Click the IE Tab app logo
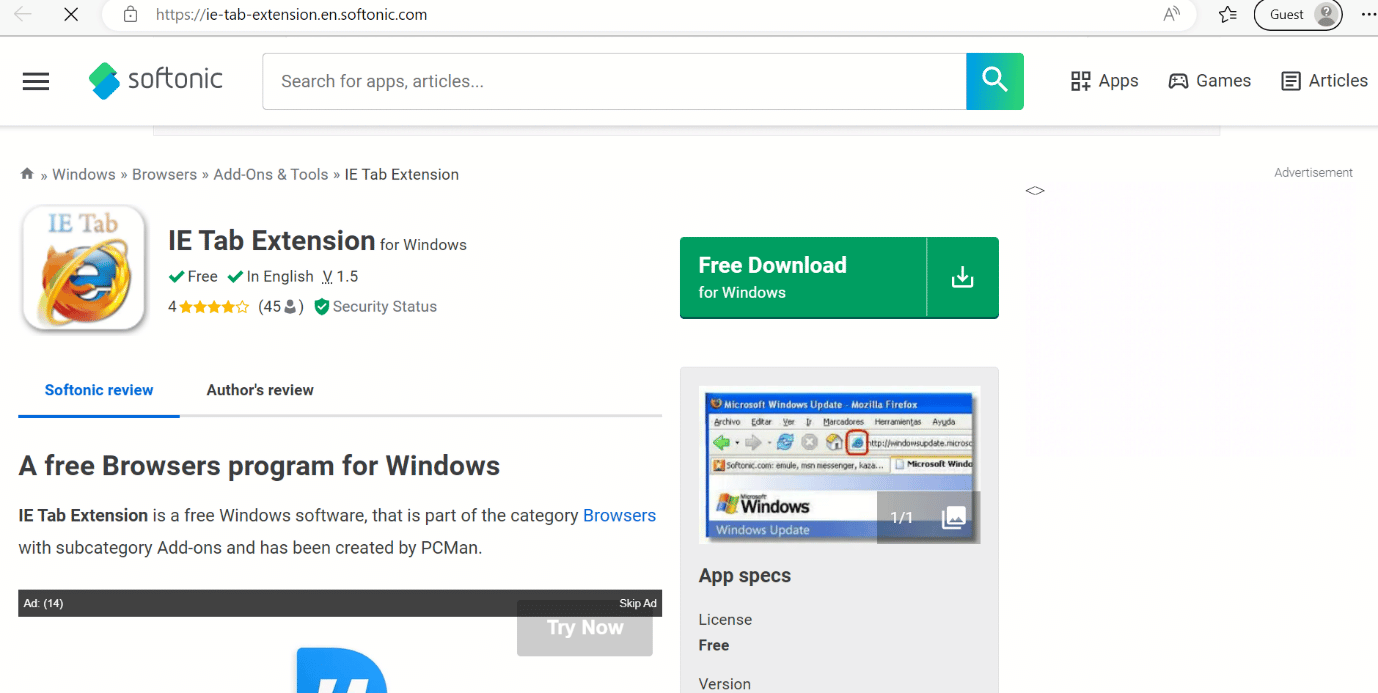Screen dimensions: 1378x693 pyautogui.click(x=84, y=267)
